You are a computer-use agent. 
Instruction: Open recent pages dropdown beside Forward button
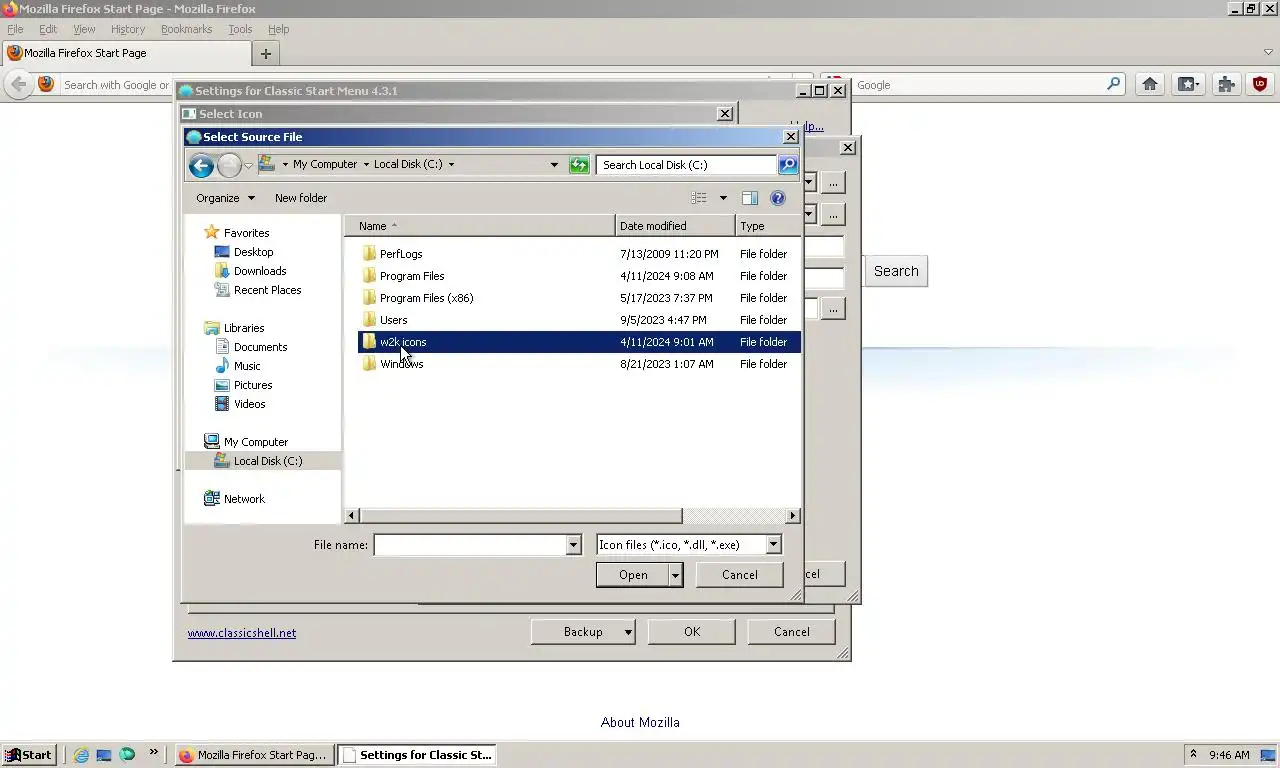(x=248, y=166)
